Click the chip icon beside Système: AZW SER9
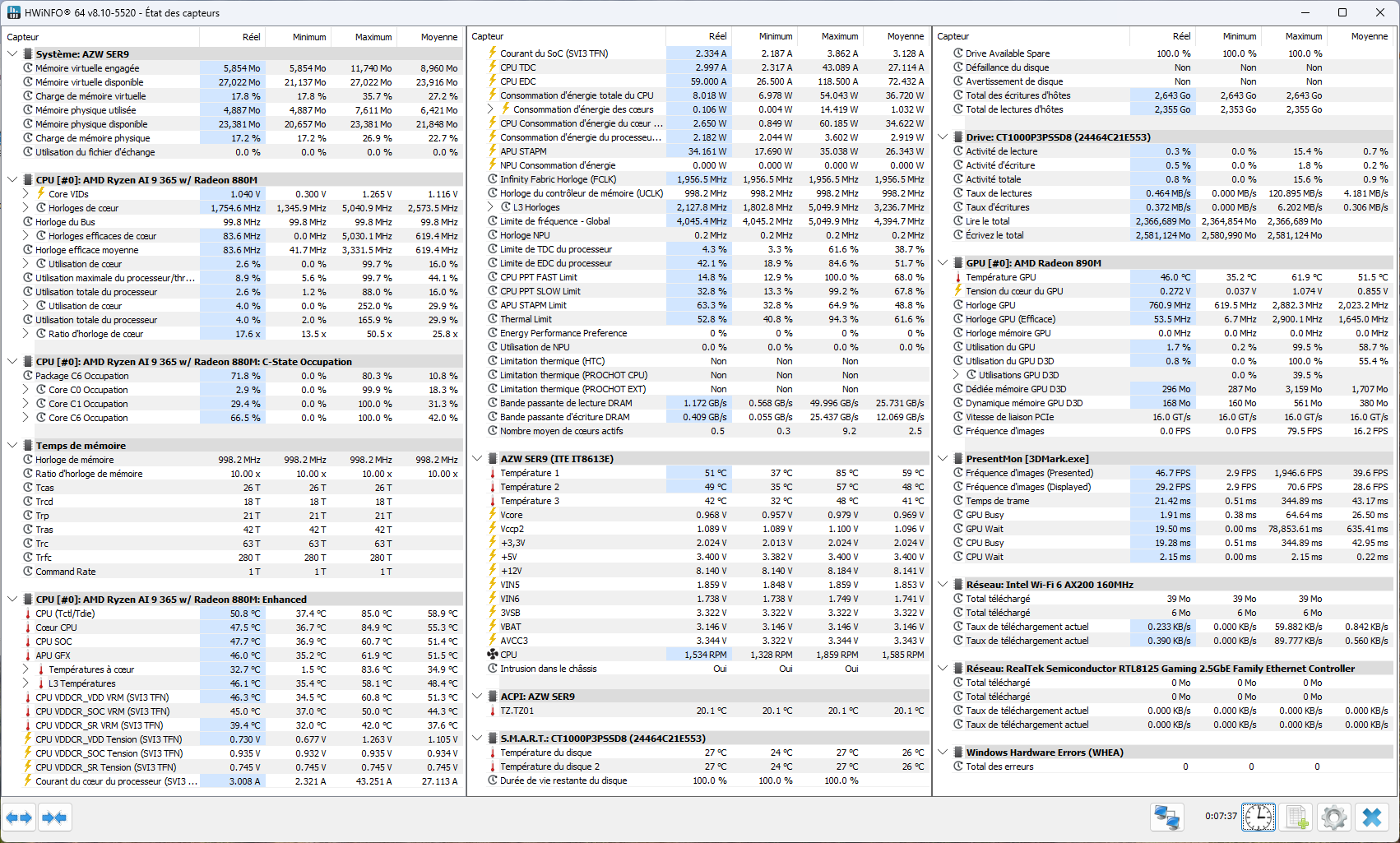The width and height of the screenshot is (1400, 843). [28, 54]
